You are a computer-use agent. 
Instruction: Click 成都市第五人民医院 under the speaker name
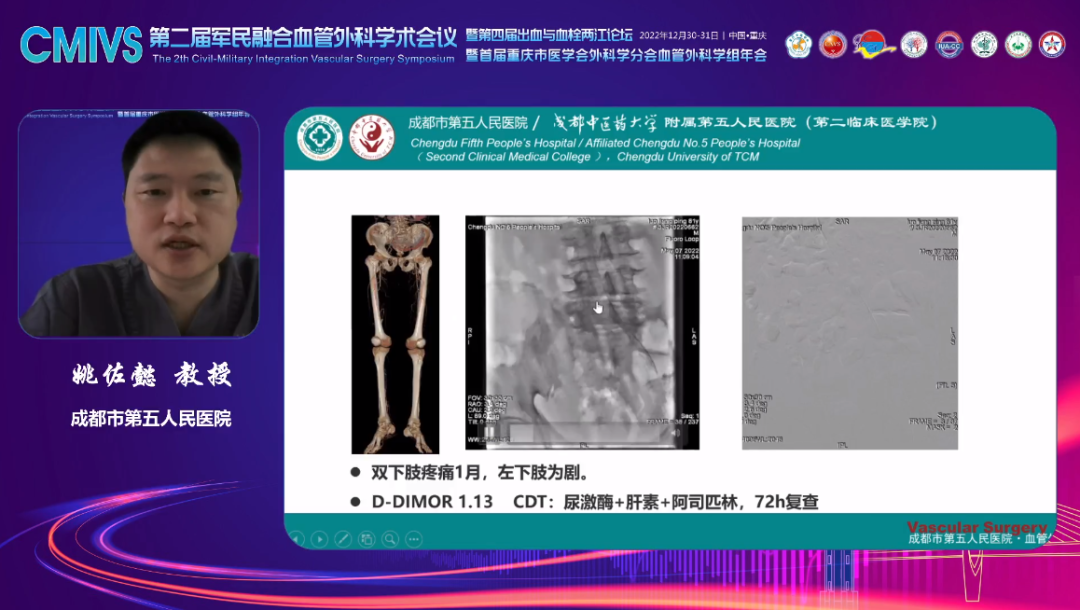[x=151, y=419]
